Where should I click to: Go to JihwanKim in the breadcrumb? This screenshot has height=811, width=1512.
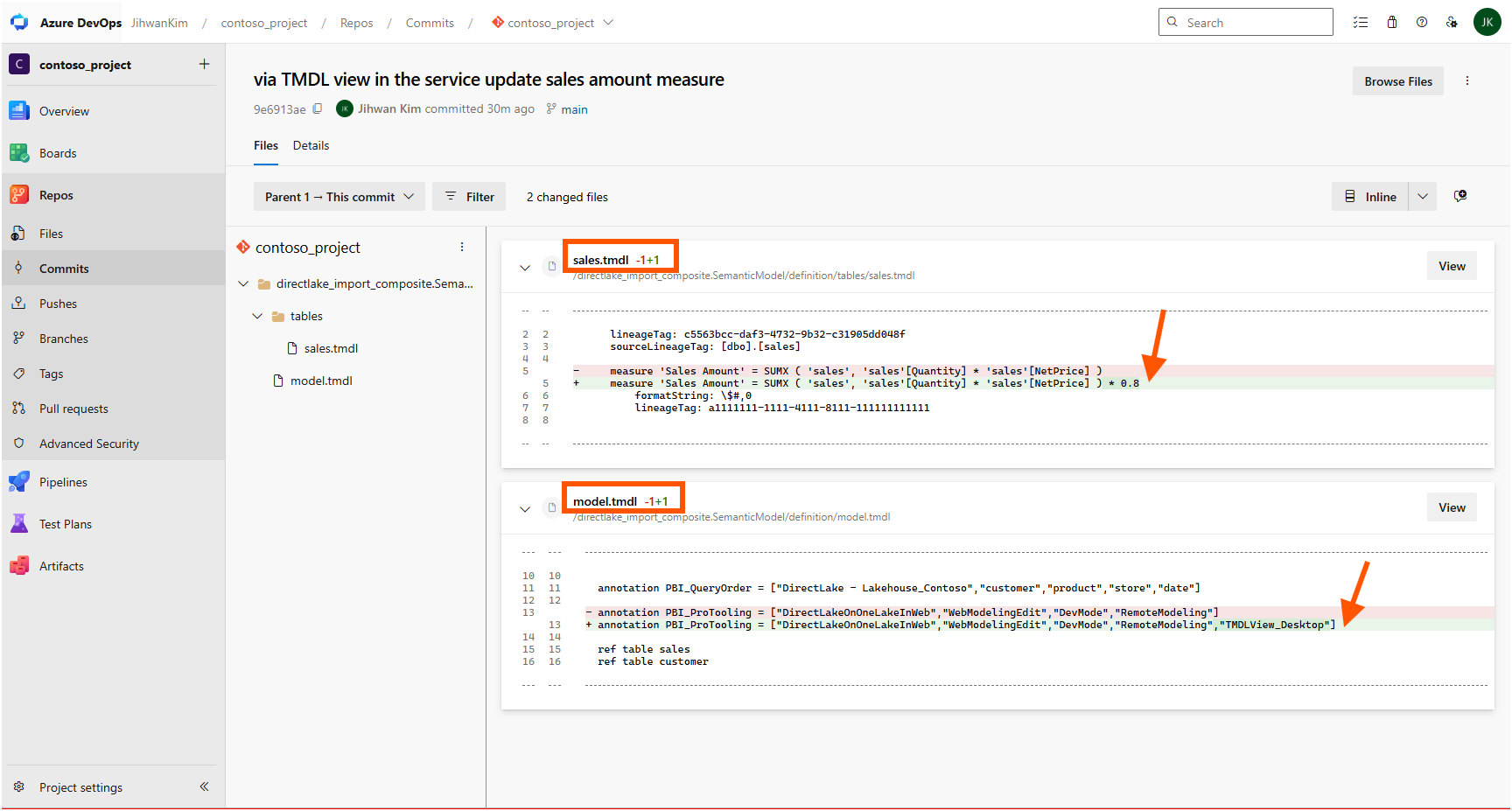pos(159,23)
